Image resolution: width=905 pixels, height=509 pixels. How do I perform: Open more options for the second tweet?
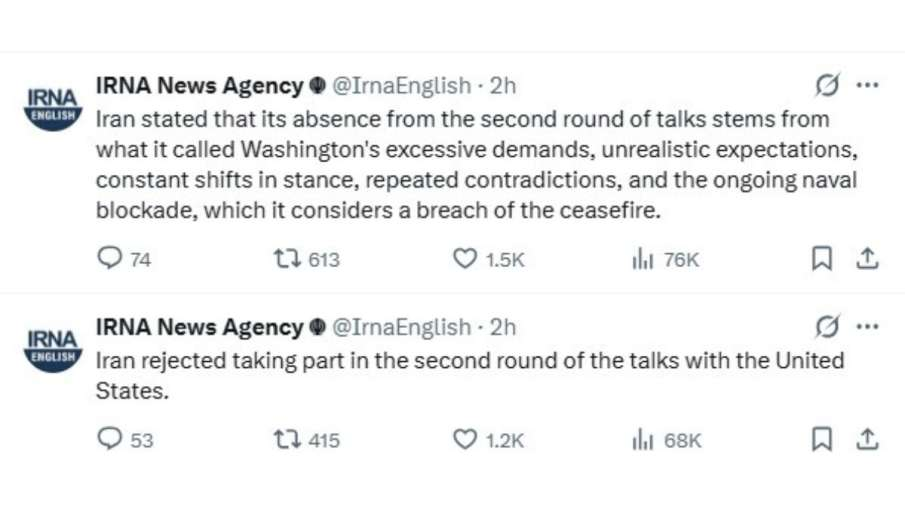pos(867,326)
